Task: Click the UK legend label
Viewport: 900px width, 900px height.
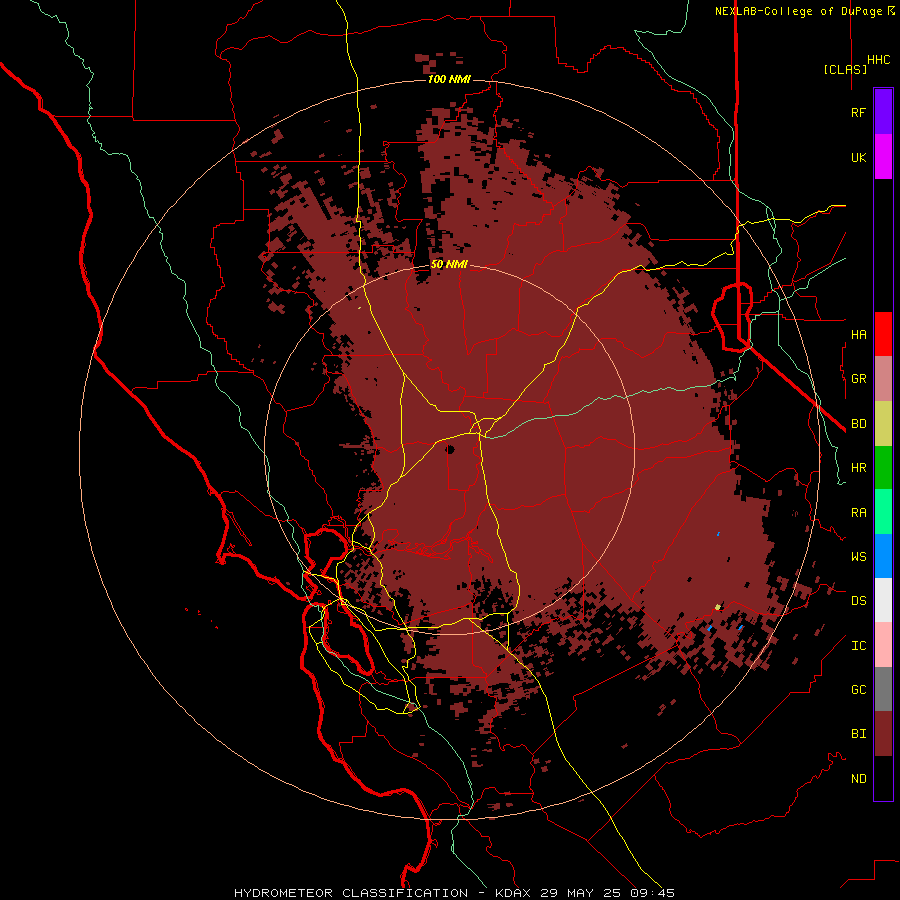Action: click(x=858, y=158)
